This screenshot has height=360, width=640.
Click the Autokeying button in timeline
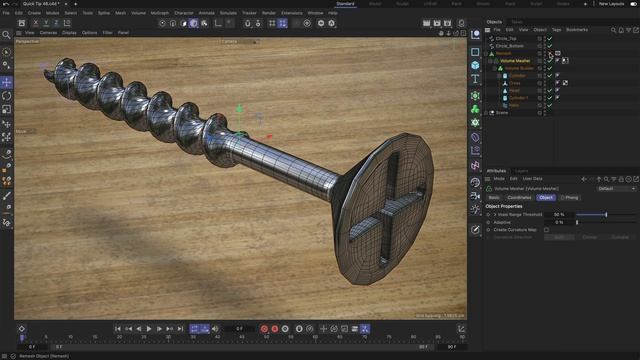pyautogui.click(x=275, y=329)
